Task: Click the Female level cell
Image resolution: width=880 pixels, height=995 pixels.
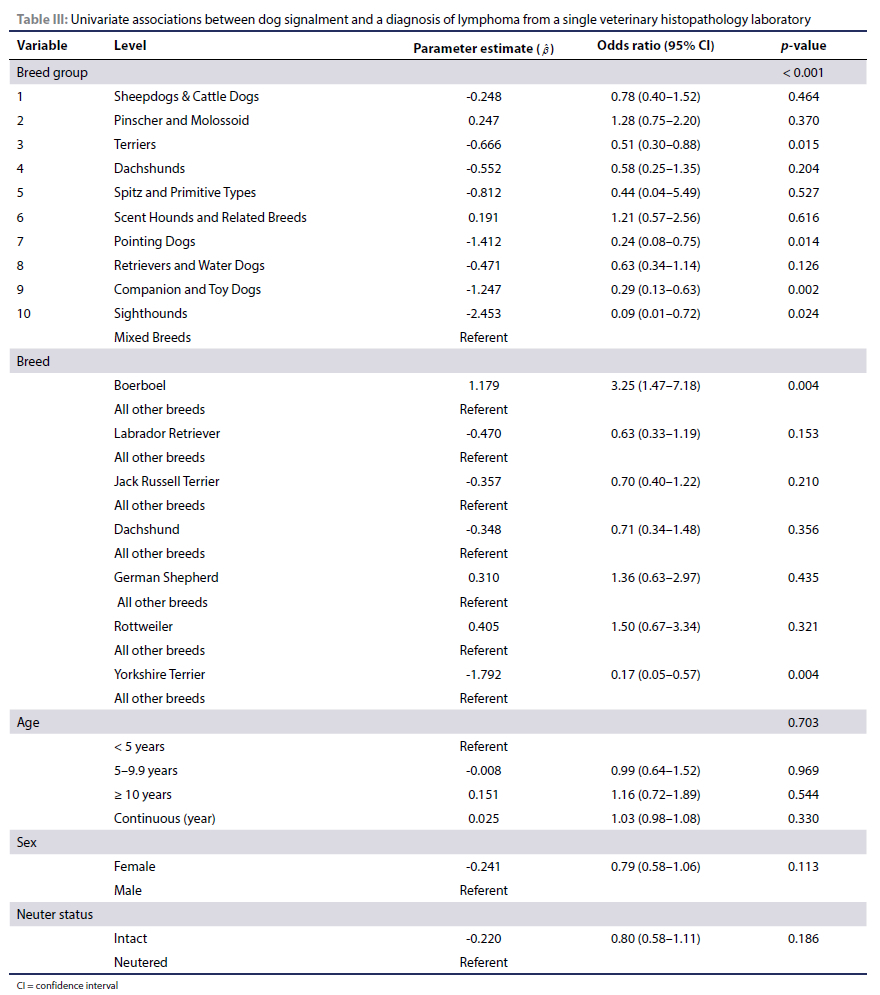Action: pos(135,866)
